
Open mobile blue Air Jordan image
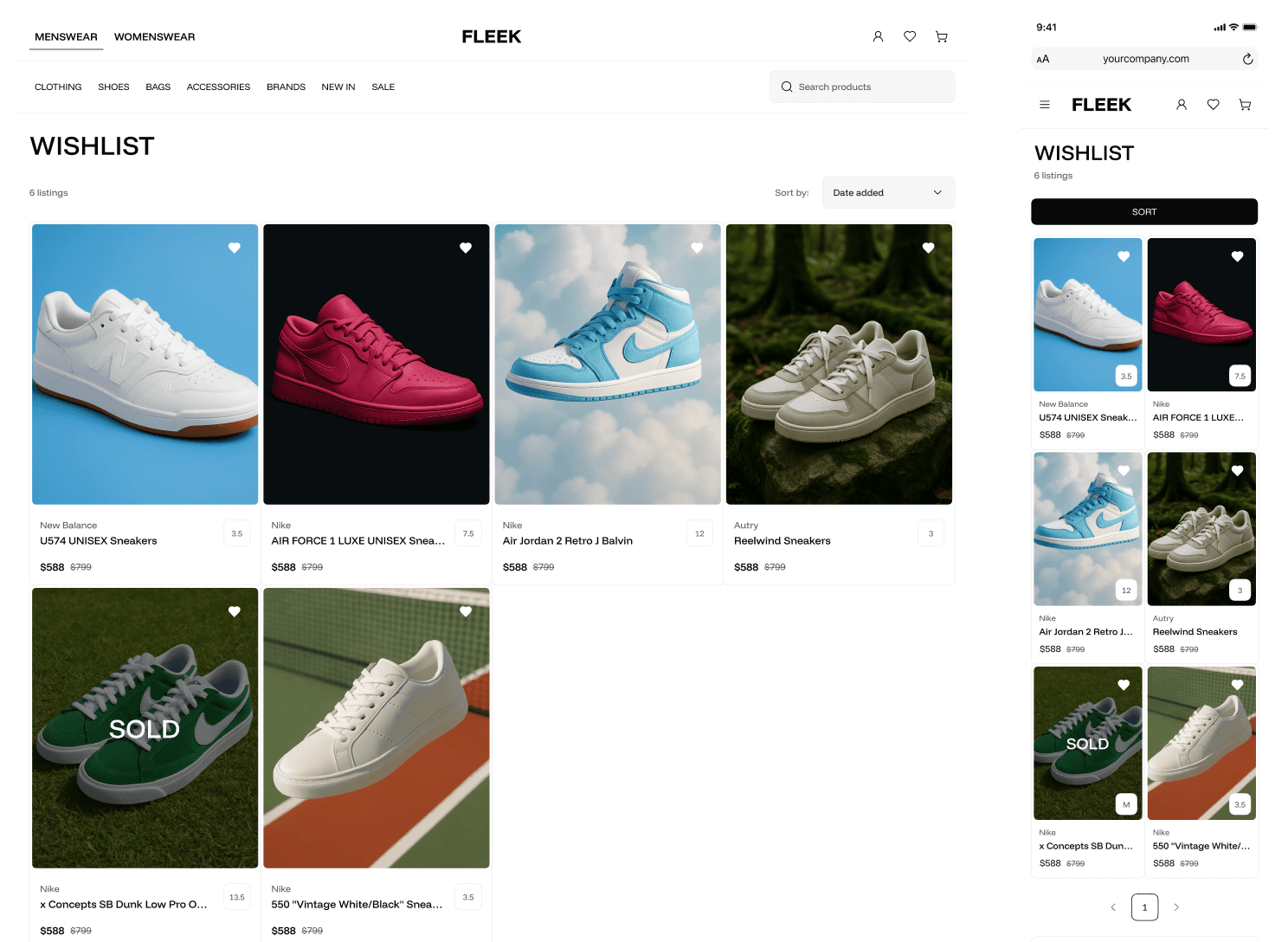(x=1088, y=529)
